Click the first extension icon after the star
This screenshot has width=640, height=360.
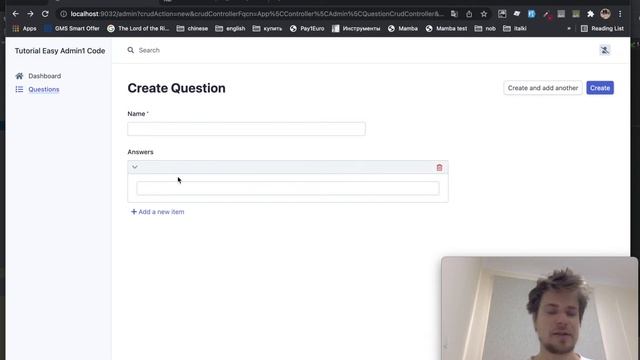(502, 14)
